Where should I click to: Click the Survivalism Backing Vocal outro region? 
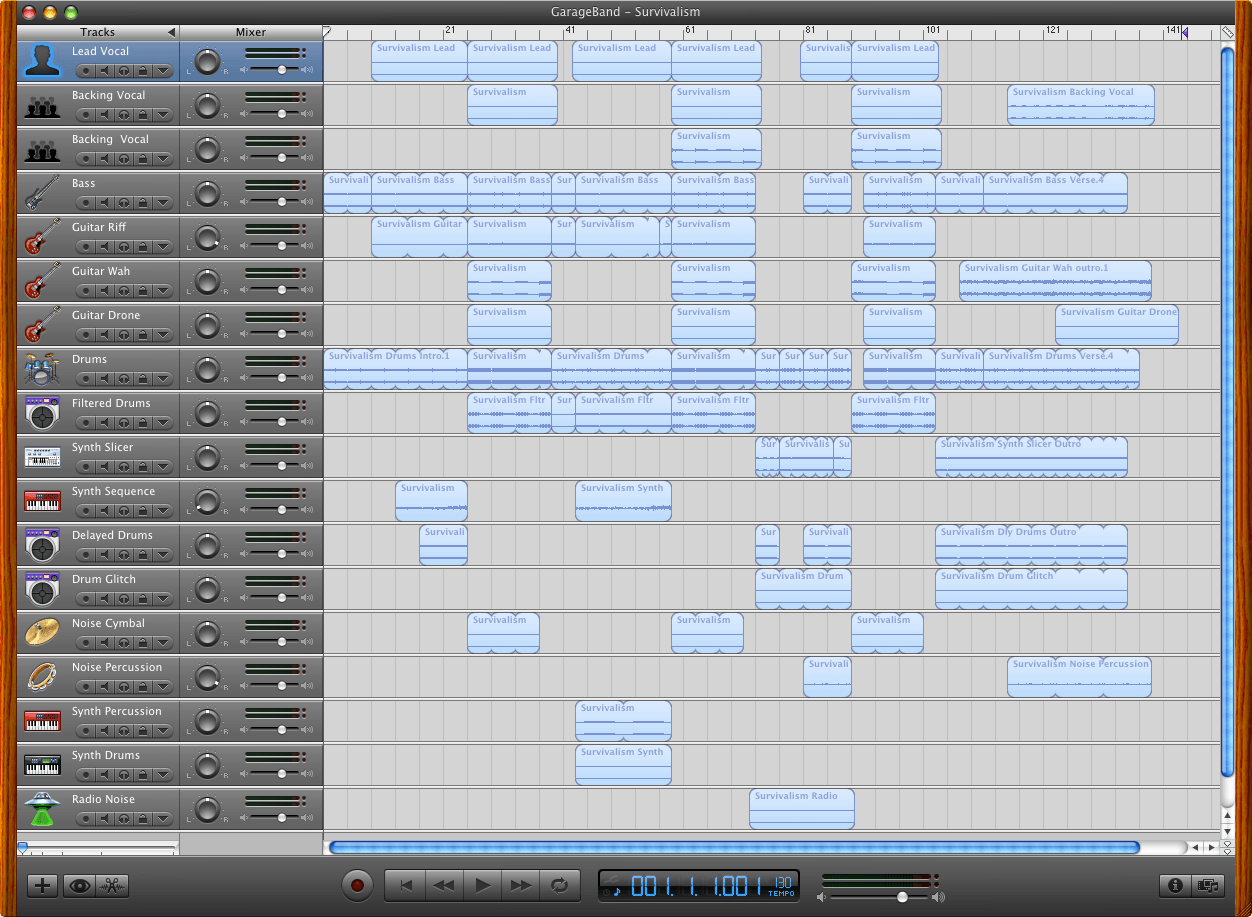pos(1081,105)
